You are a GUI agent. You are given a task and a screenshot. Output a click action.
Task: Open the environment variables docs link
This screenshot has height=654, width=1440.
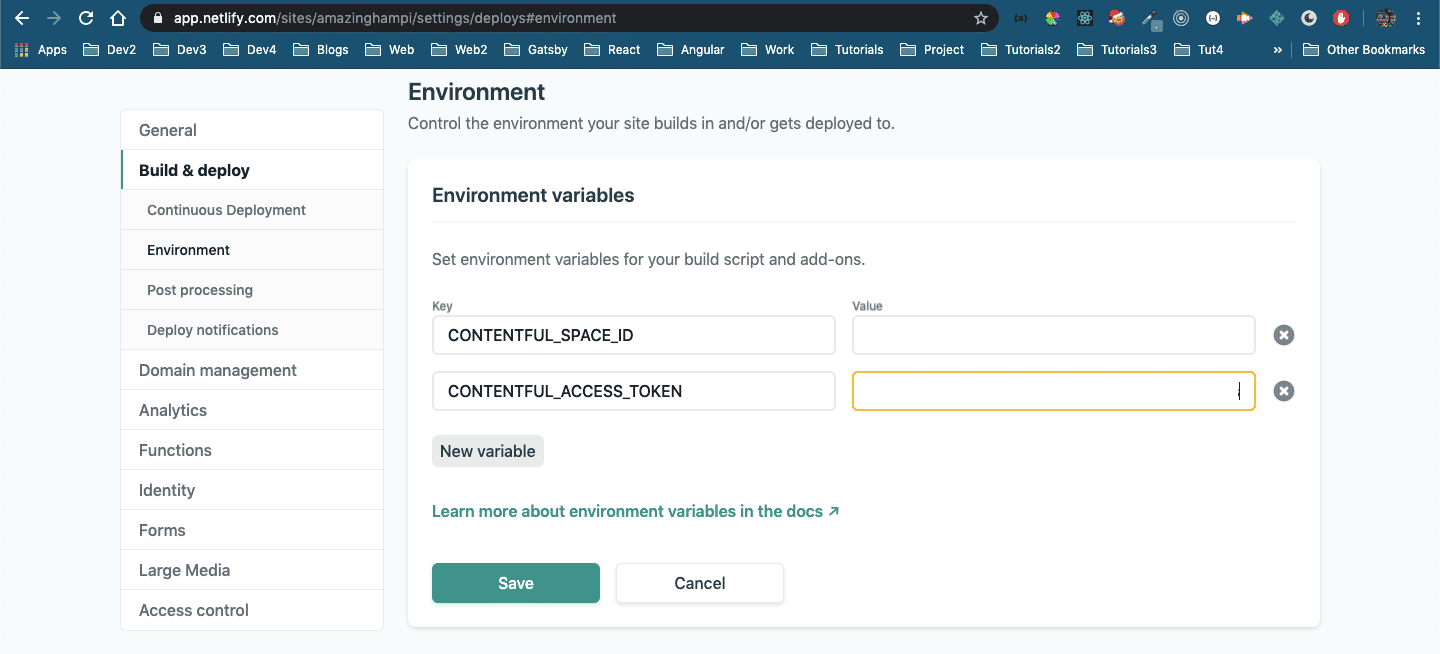pos(636,511)
